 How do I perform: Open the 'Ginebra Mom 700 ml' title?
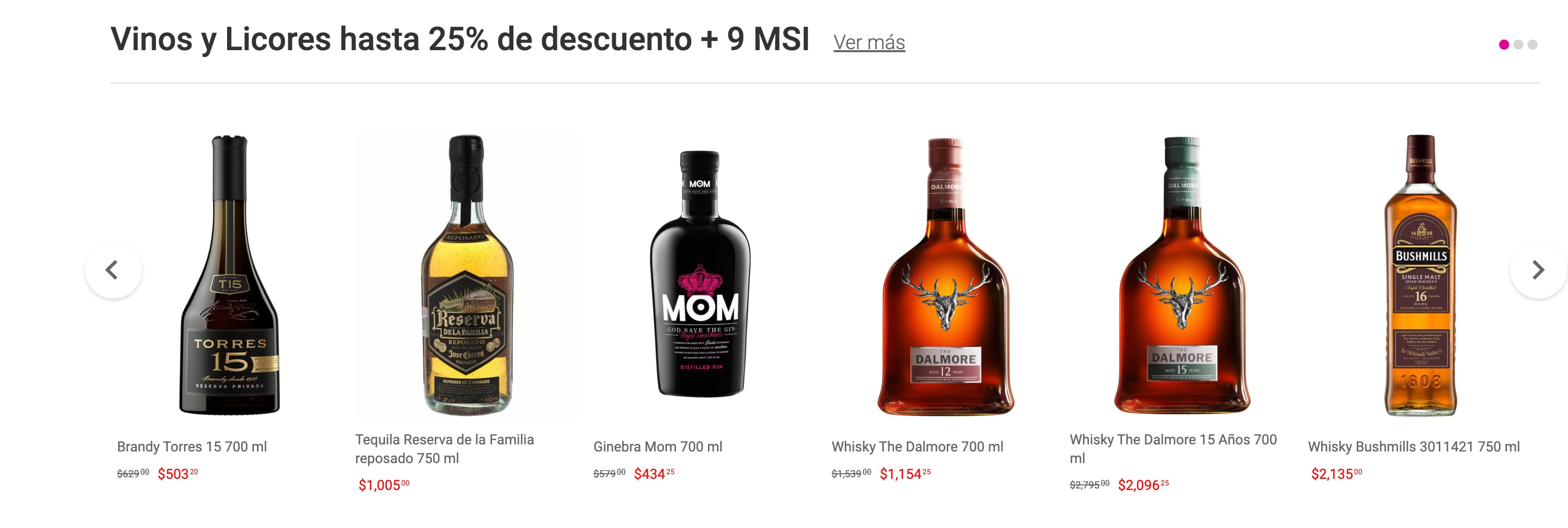657,447
